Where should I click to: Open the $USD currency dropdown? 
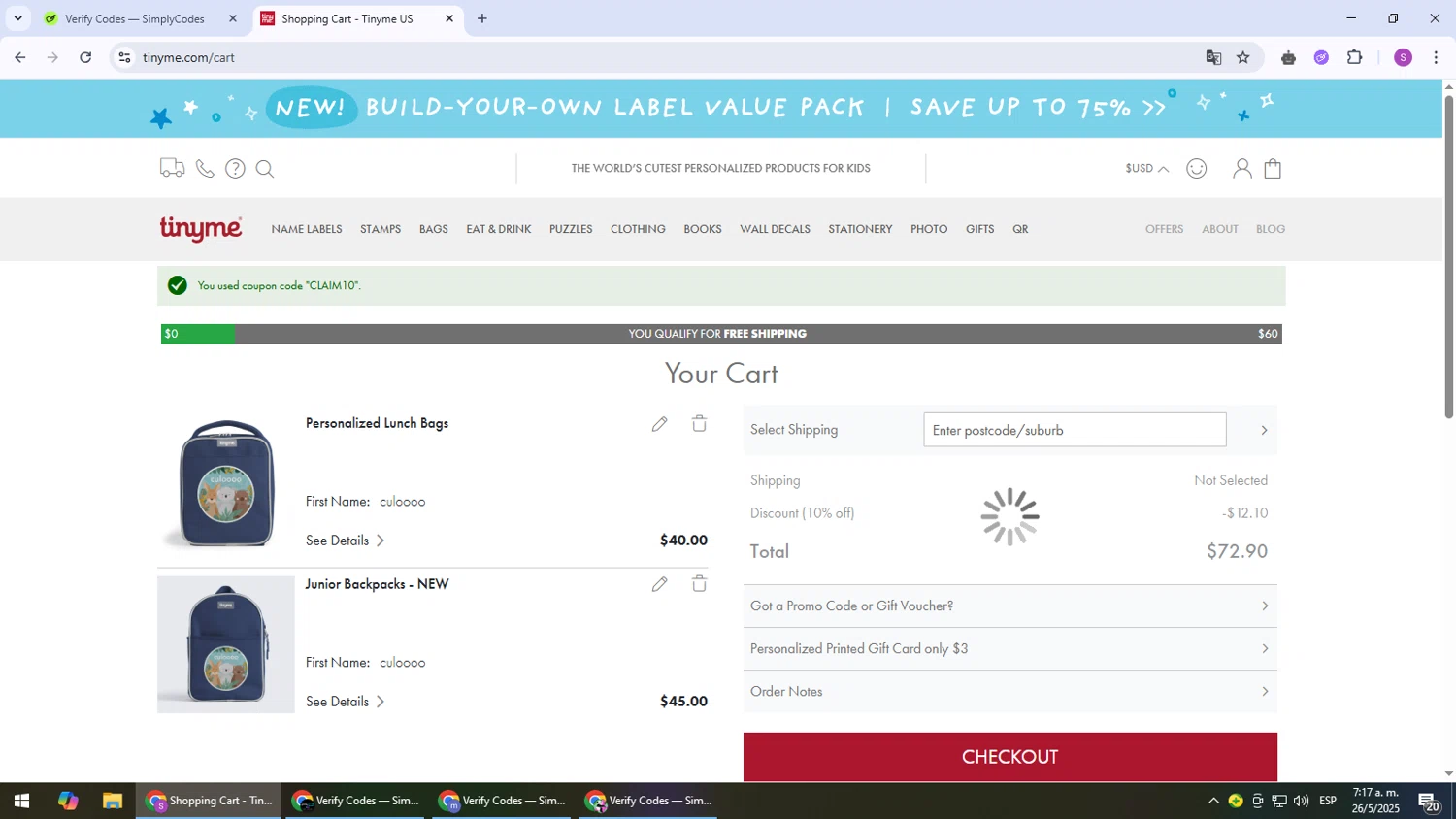tap(1146, 169)
